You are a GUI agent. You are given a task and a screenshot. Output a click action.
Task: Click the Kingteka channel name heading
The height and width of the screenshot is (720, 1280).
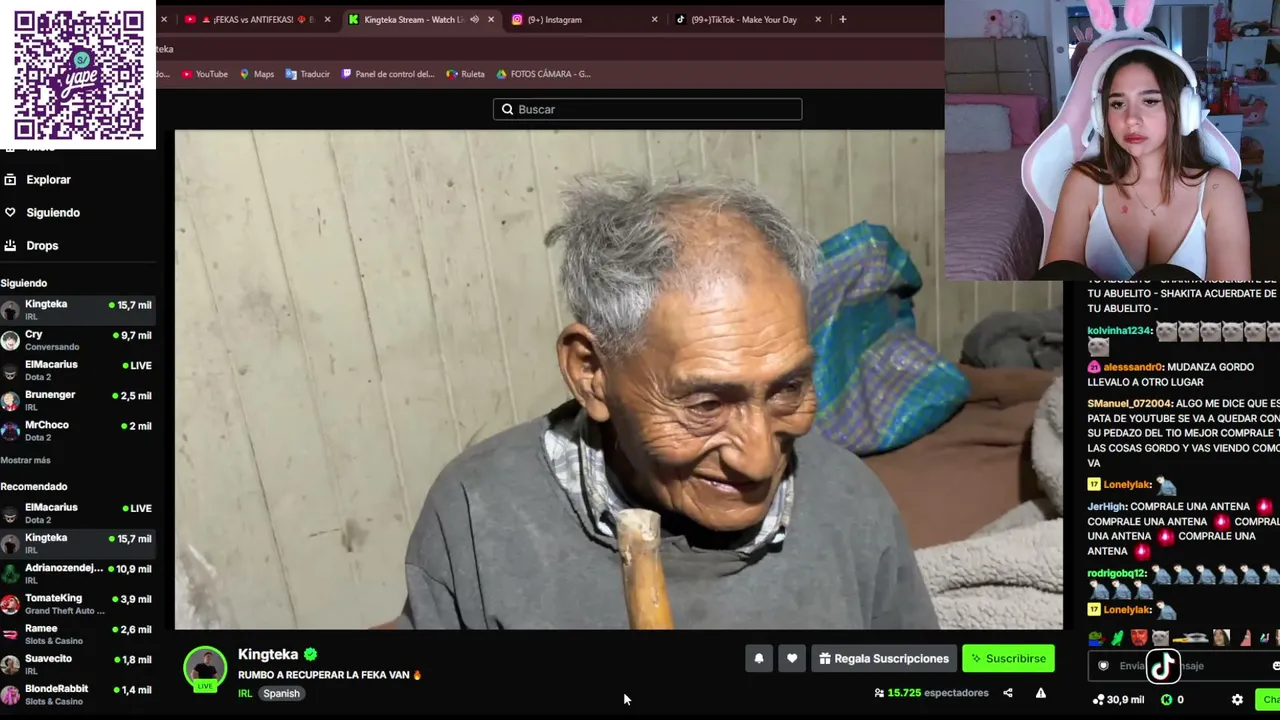point(268,655)
